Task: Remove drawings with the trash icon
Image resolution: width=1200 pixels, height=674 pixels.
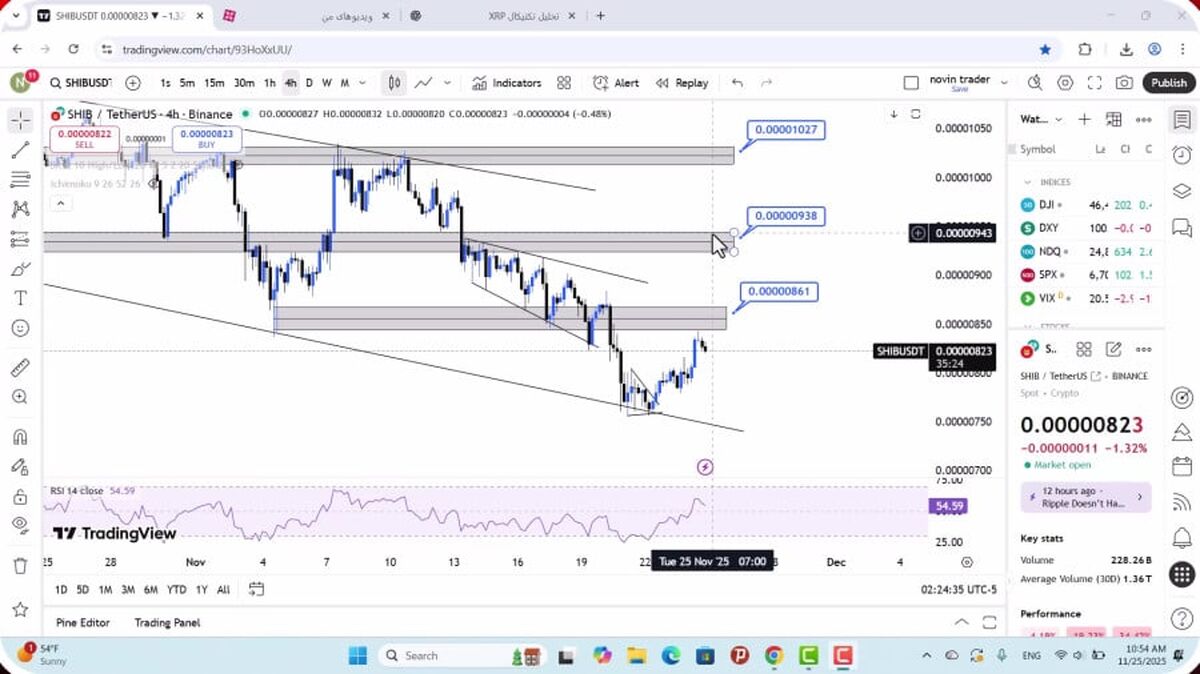Action: pyautogui.click(x=20, y=566)
